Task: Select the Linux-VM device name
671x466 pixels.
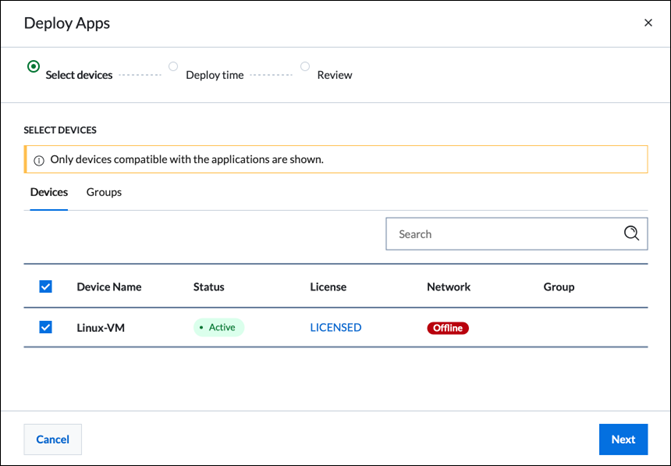Action: click(x=102, y=328)
